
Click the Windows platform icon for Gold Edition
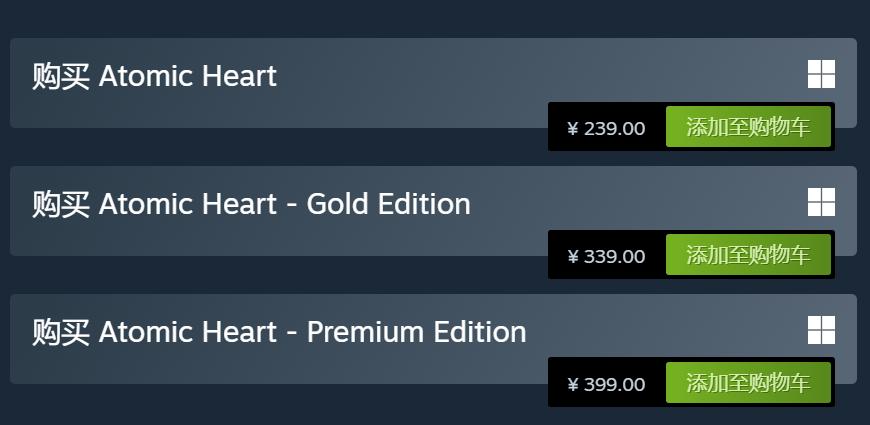pyautogui.click(x=821, y=202)
